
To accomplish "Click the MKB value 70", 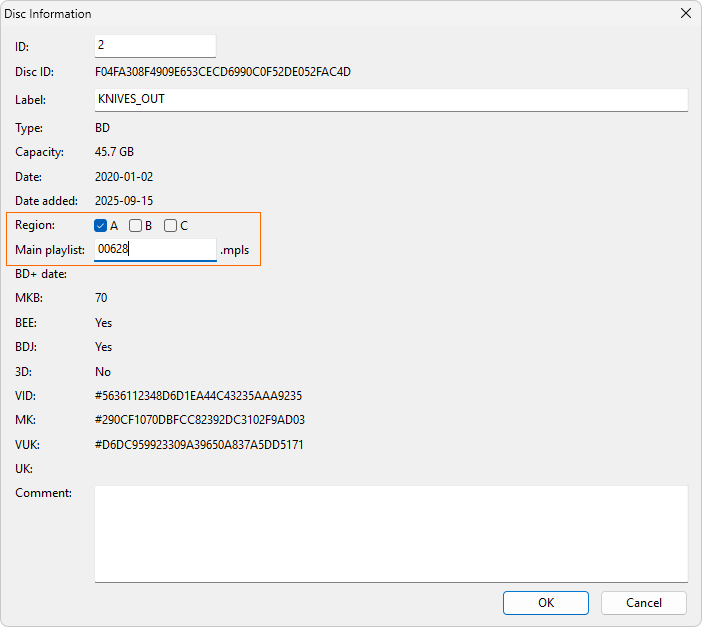I will pyautogui.click(x=101, y=298).
